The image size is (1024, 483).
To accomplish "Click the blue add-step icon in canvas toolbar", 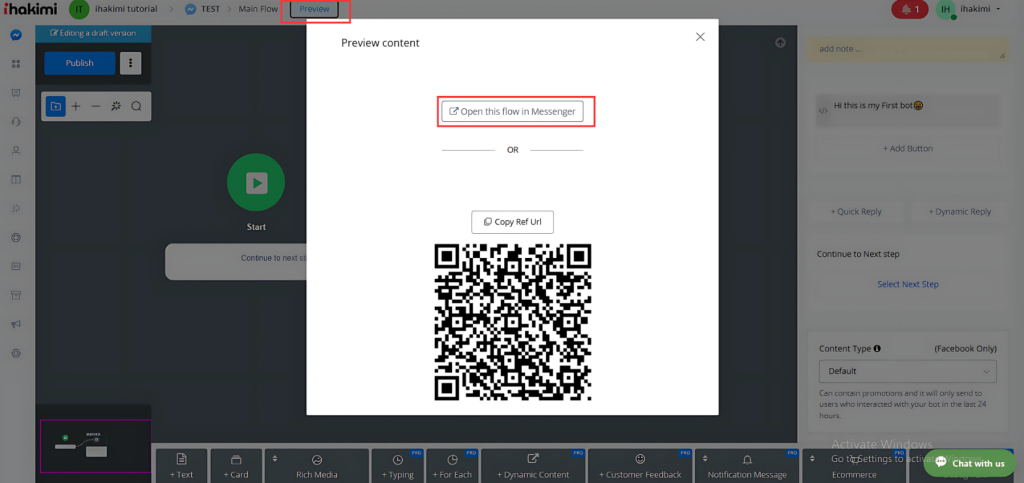I will [x=55, y=106].
